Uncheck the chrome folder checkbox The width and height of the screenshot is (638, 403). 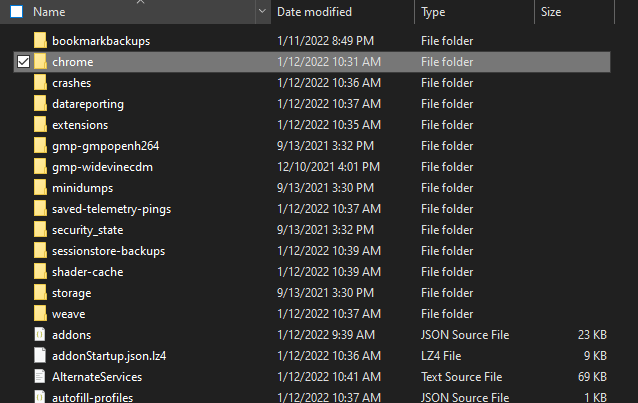pyautogui.click(x=23, y=62)
